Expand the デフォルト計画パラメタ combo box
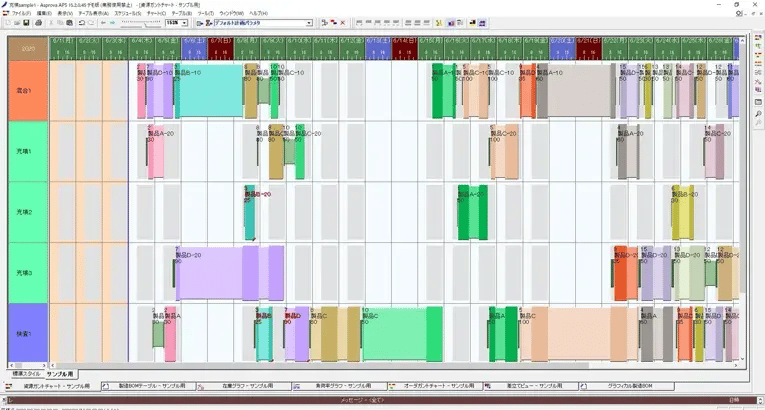Screen dimensions: 765x410 click(x=308, y=22)
